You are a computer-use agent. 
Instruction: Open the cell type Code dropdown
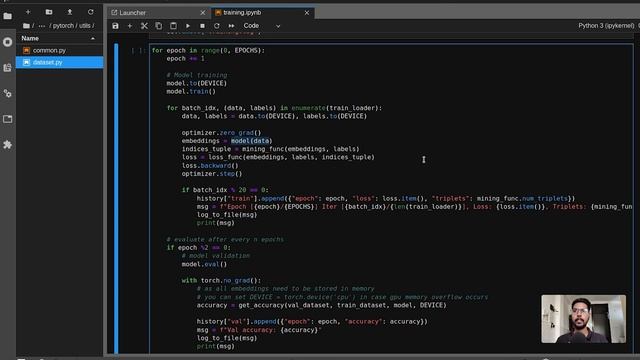click(262, 26)
